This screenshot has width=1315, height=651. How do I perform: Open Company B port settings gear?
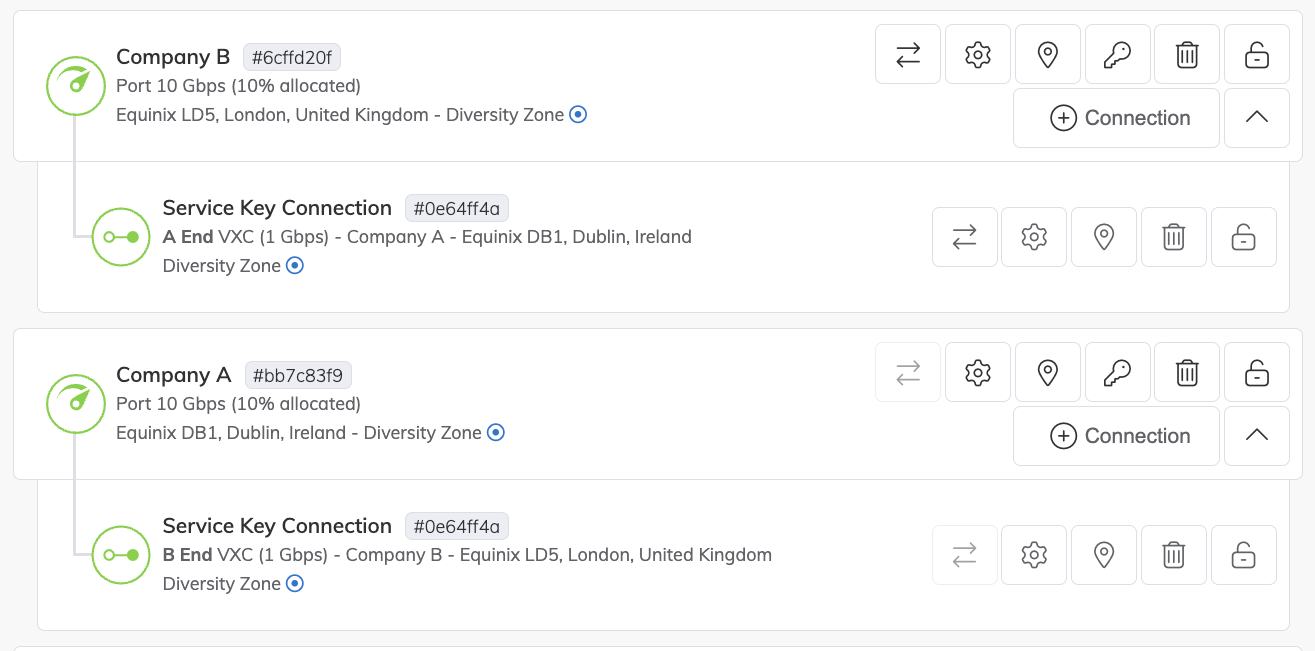(x=978, y=54)
